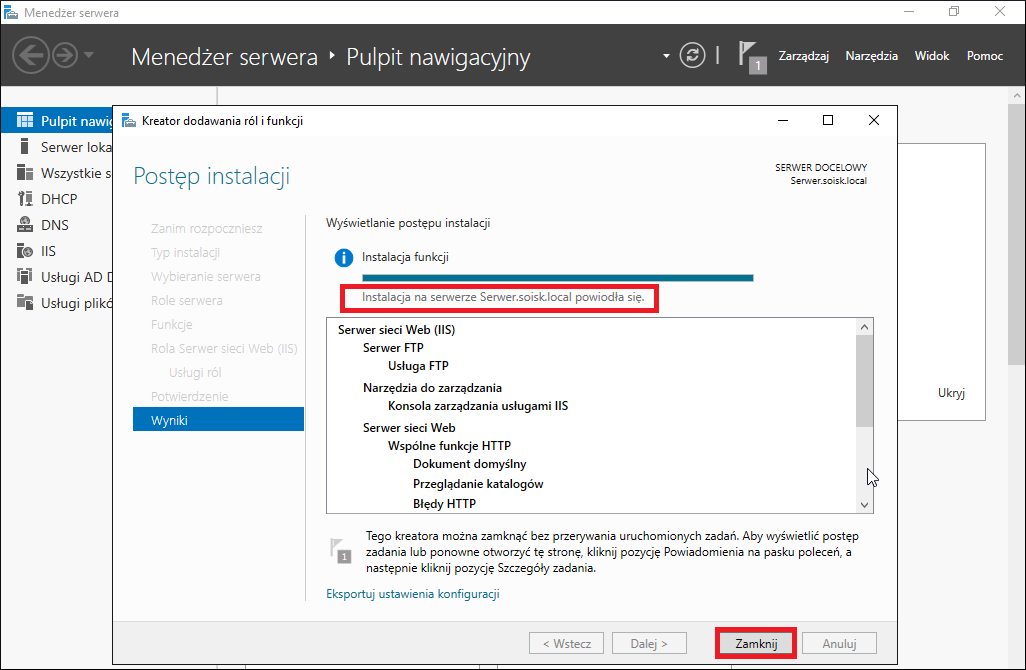Click the Zamknij button
This screenshot has height=670, width=1026.
pyautogui.click(x=756, y=643)
